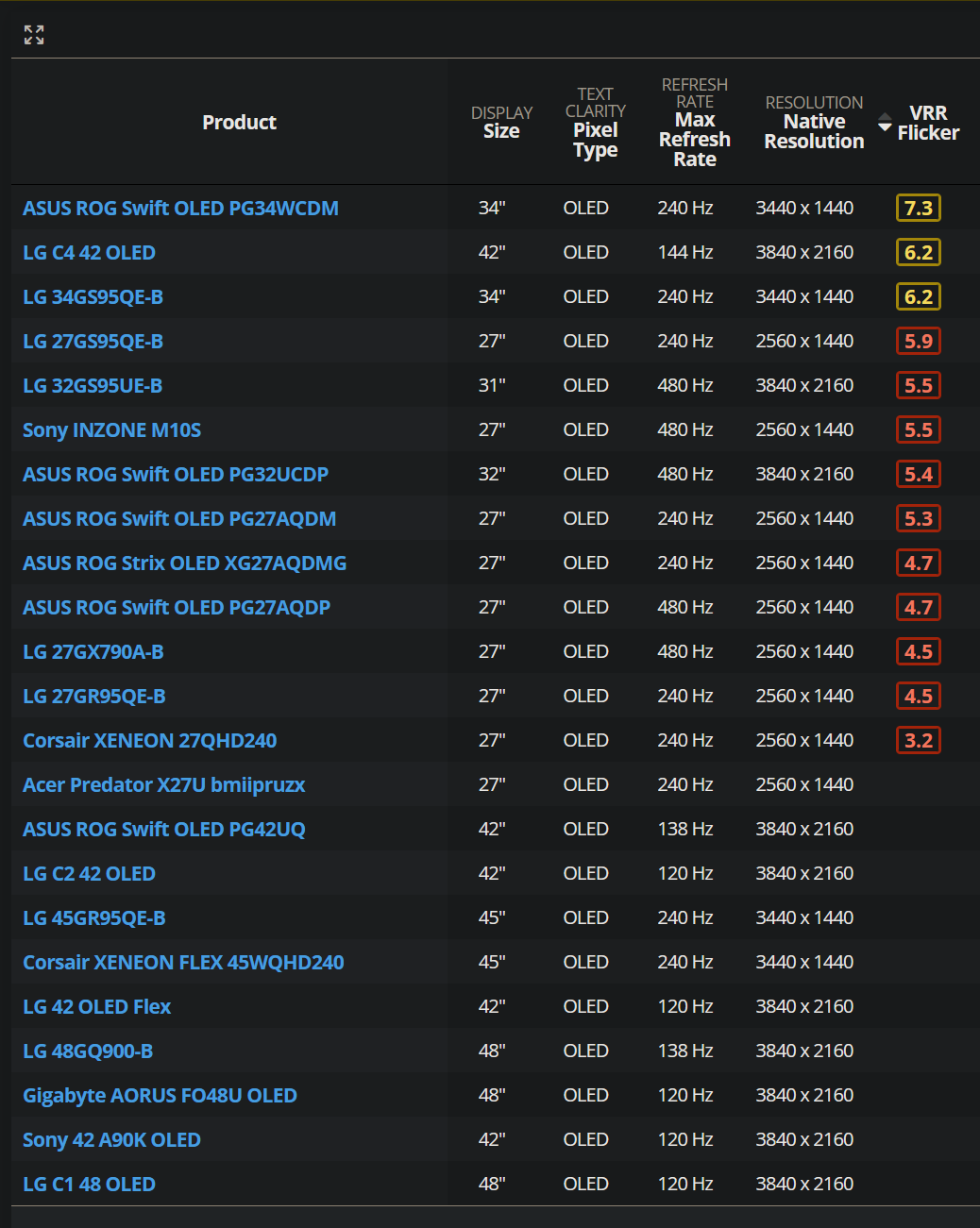This screenshot has width=980, height=1228.
Task: Click LG 32GS95UE-B's 5.5 score badge
Action: pyautogui.click(x=919, y=385)
